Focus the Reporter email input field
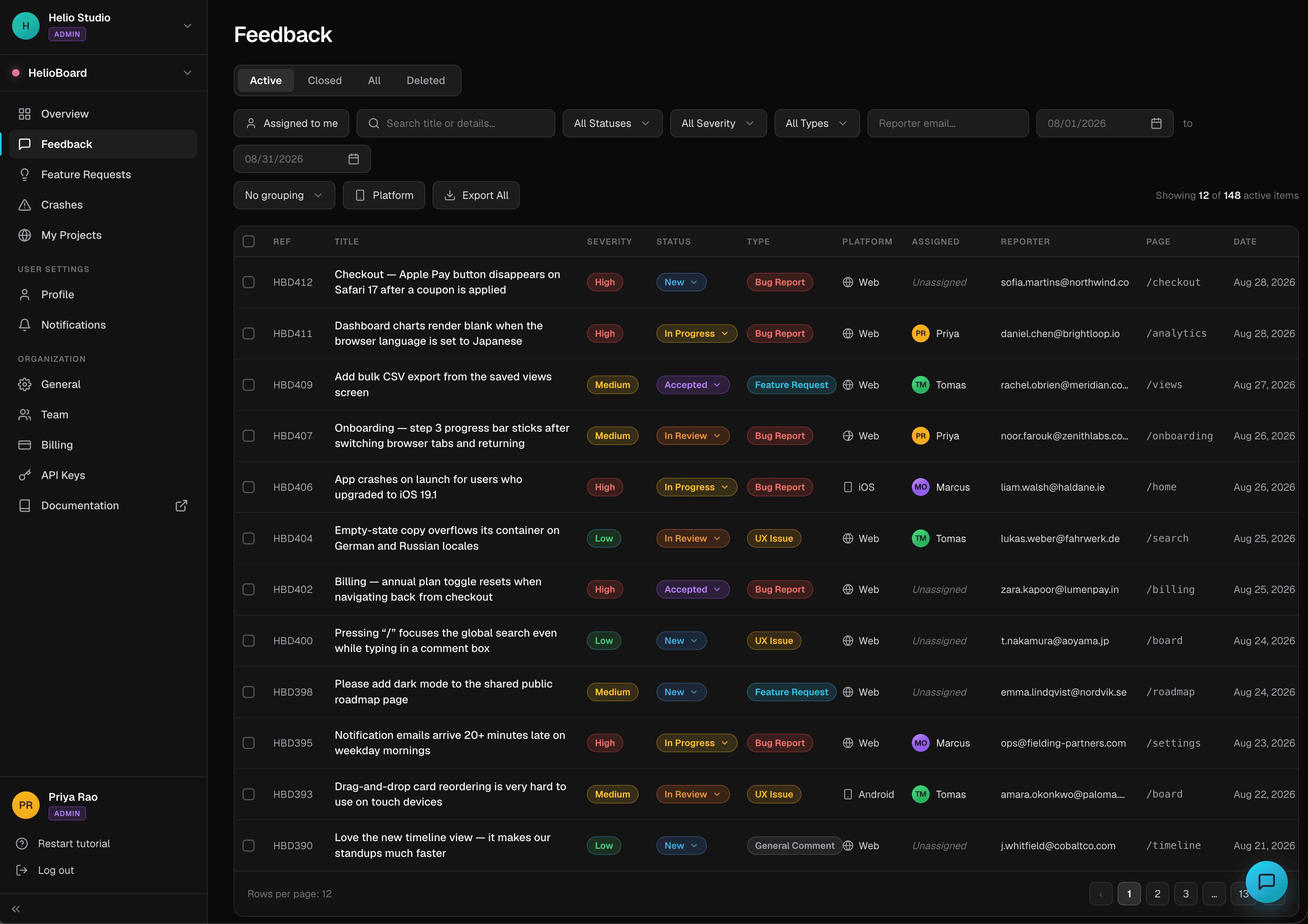1308x924 pixels. point(948,124)
